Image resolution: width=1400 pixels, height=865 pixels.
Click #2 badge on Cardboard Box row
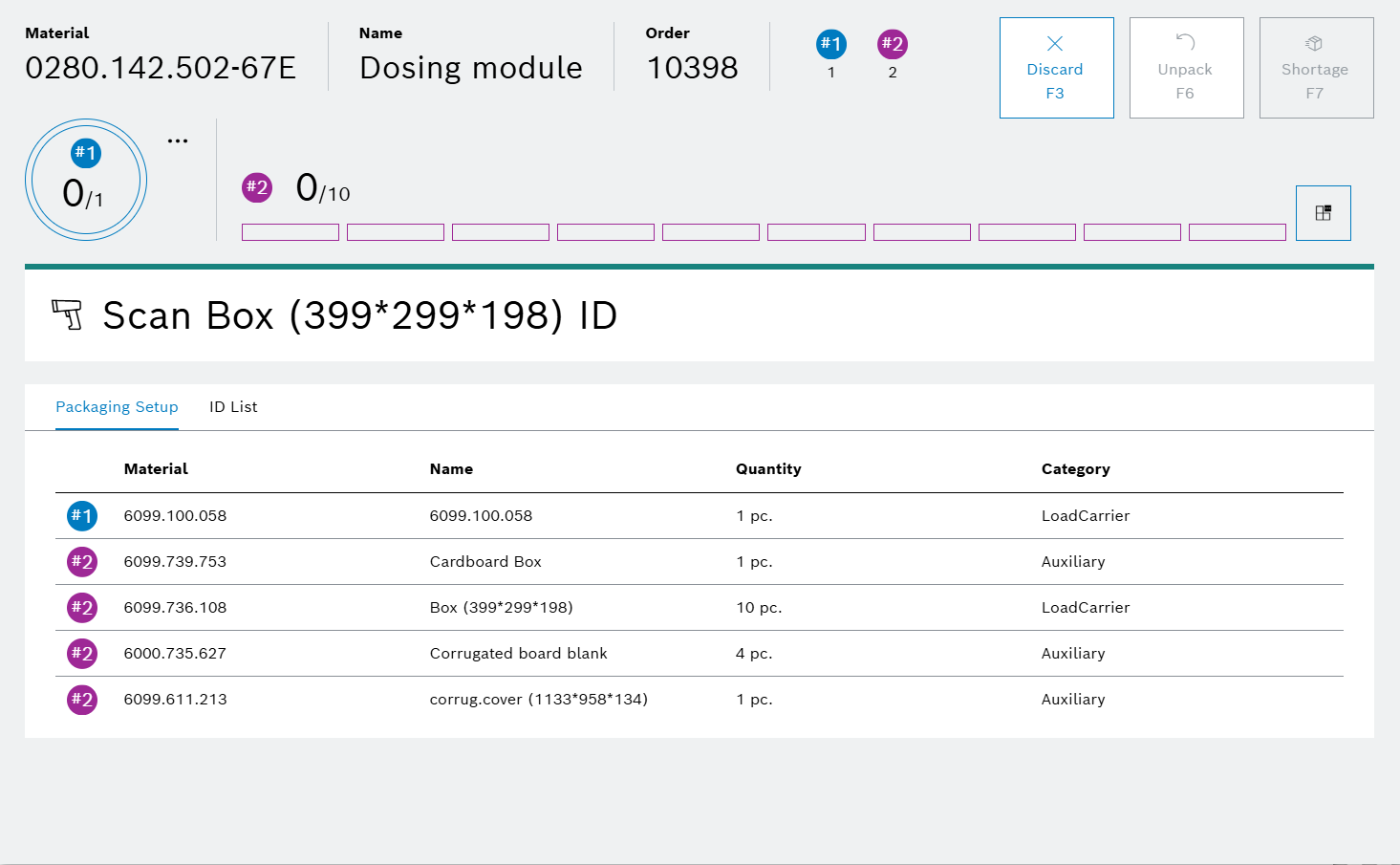pyautogui.click(x=82, y=562)
